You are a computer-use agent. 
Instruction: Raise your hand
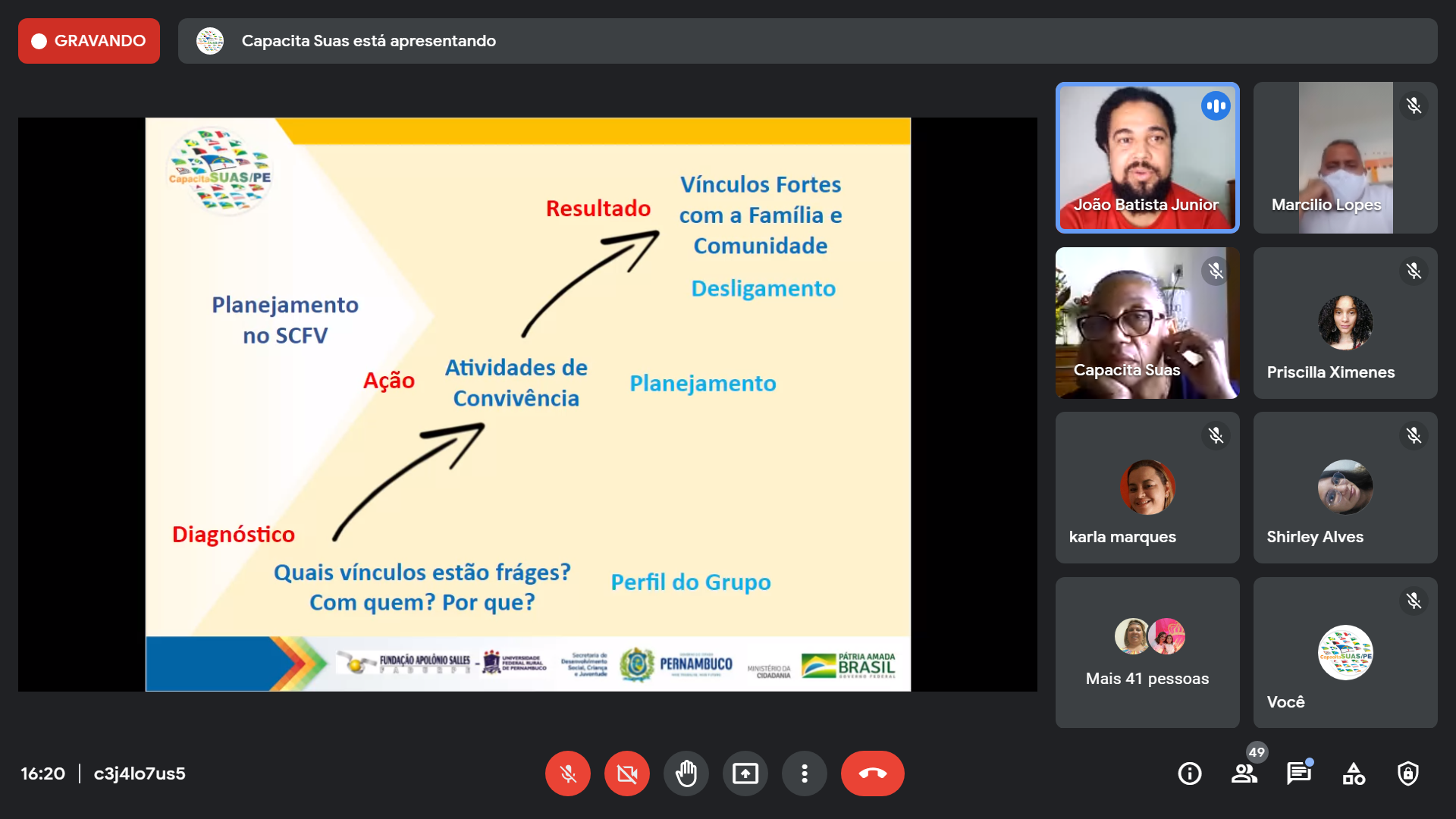tap(686, 773)
